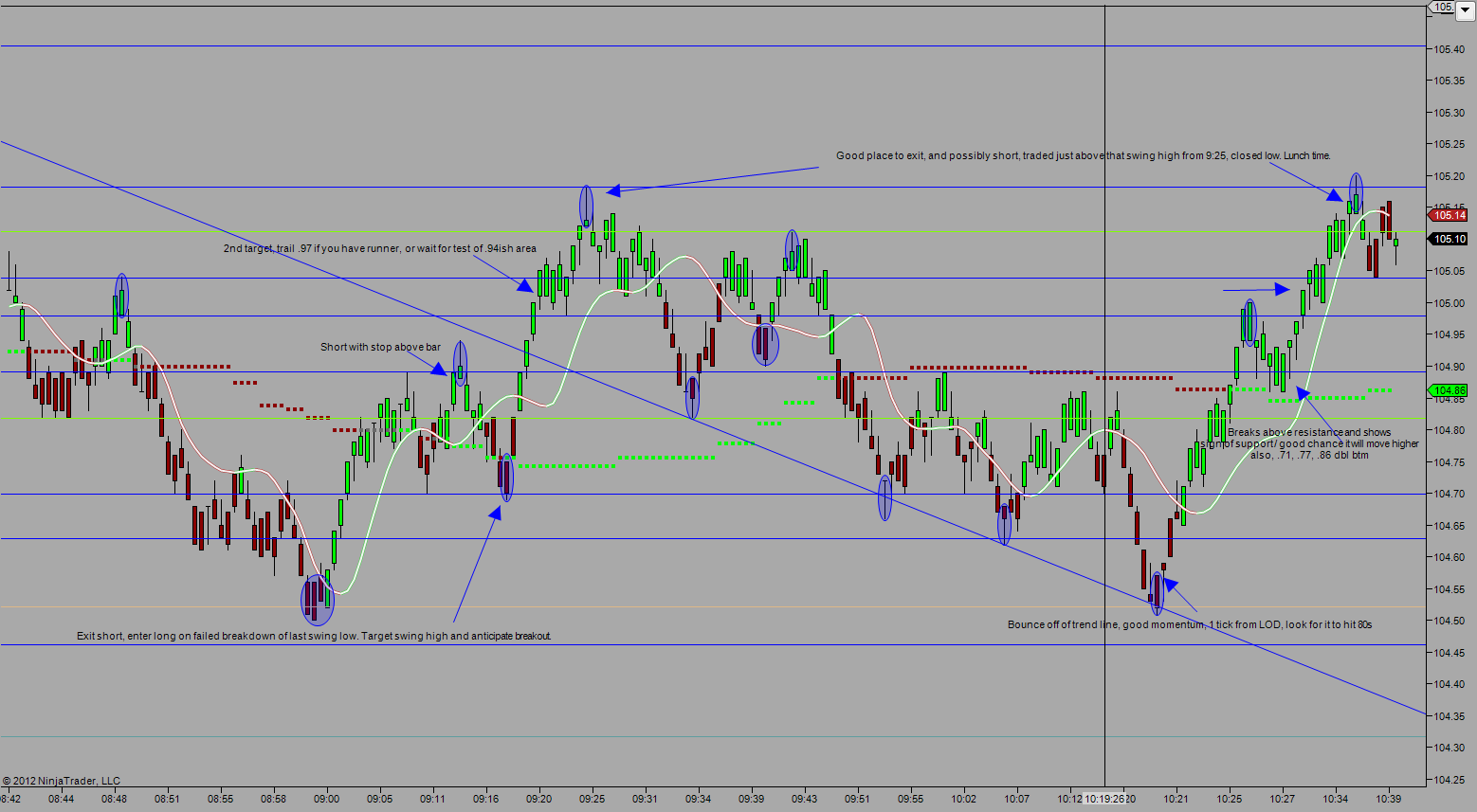Select the 'also, .71, .77, .86 dbl btm' line
The height and width of the screenshot is (812, 1477).
click(1309, 455)
